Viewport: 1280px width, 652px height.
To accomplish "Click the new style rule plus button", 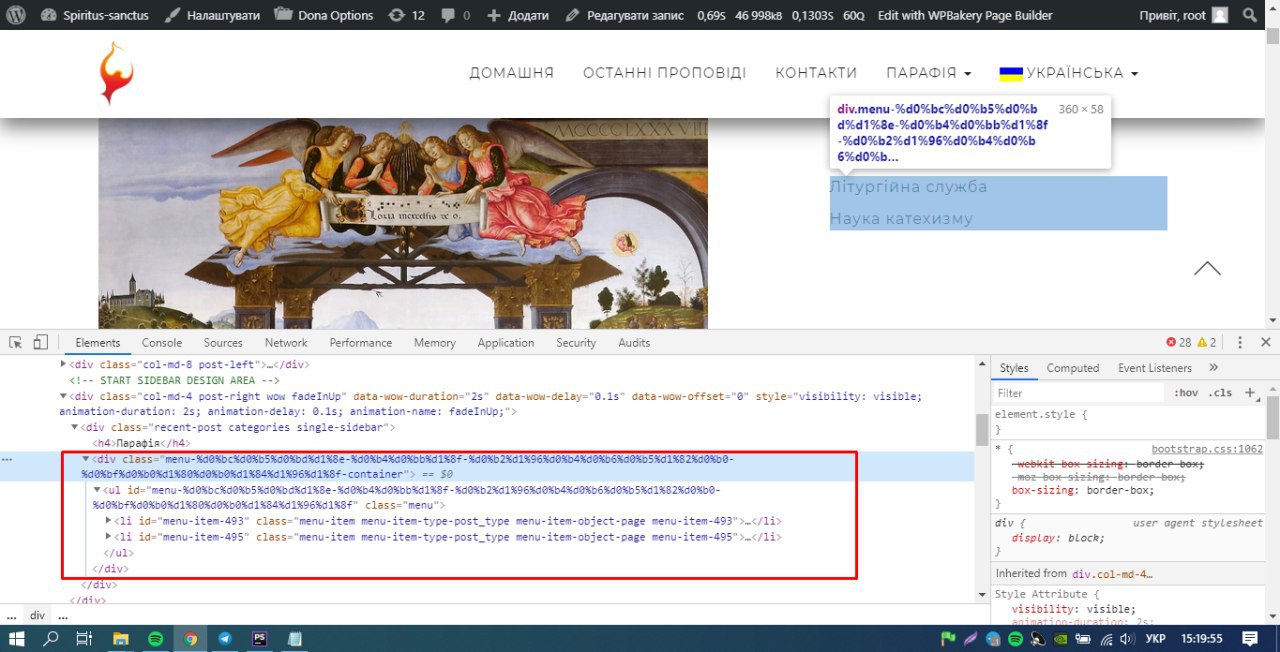I will pyautogui.click(x=1249, y=393).
